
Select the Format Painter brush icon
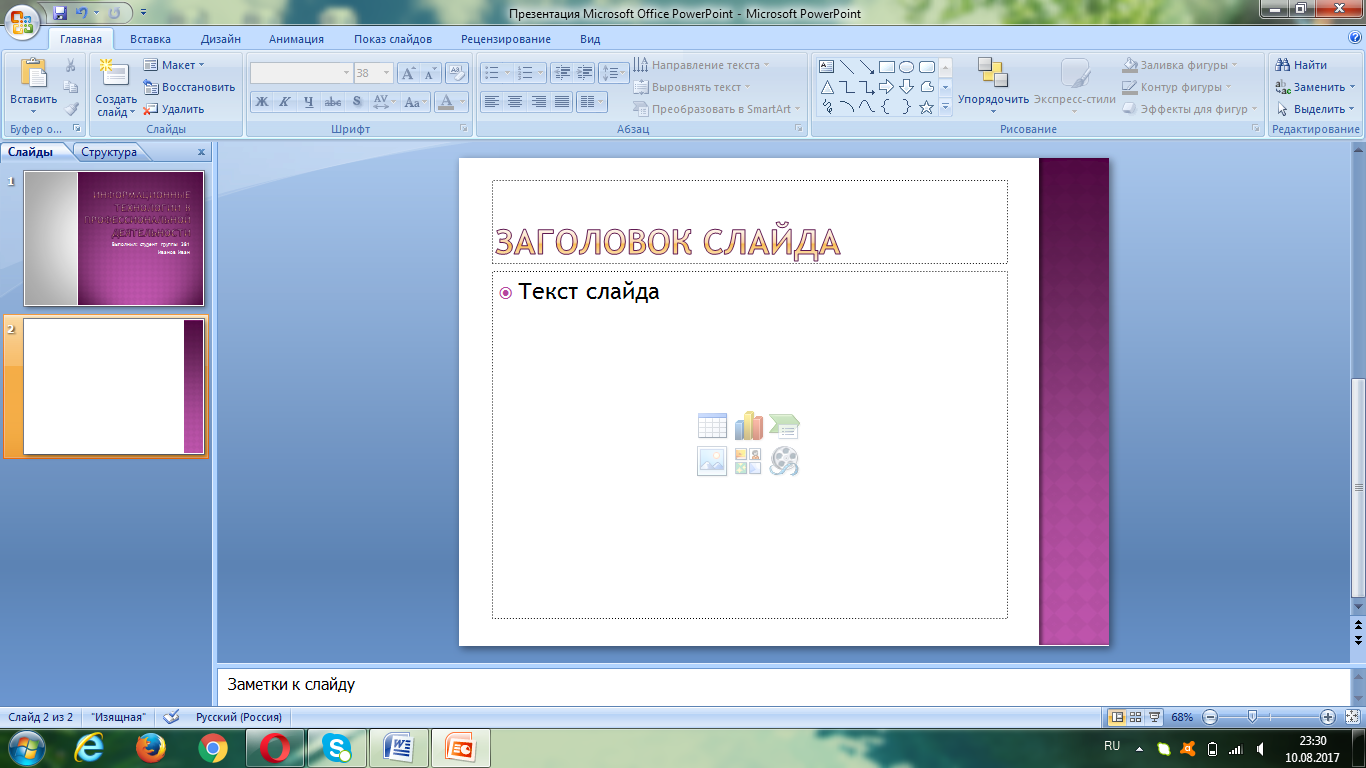(71, 109)
